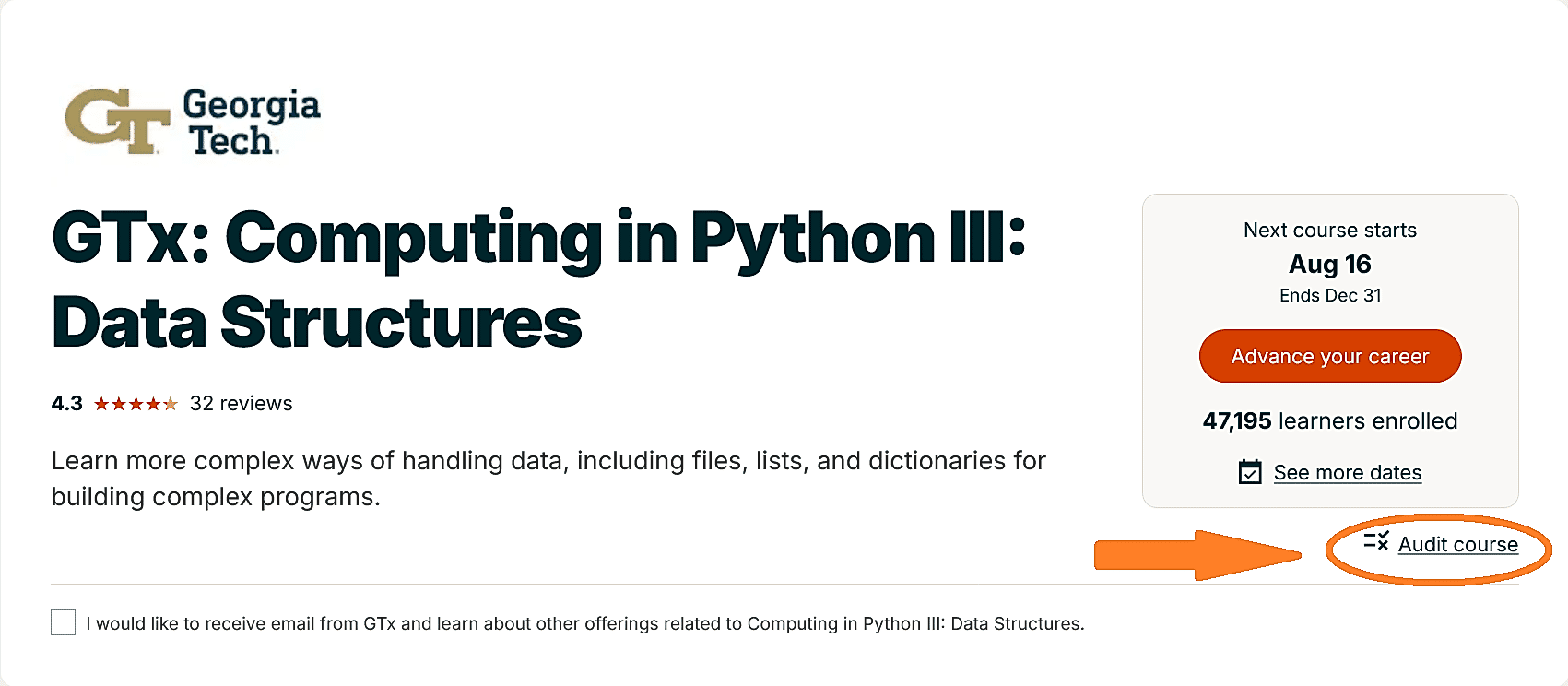Viewport: 1568px width, 686px height.
Task: Click the 32 reviews text
Action: 242,404
